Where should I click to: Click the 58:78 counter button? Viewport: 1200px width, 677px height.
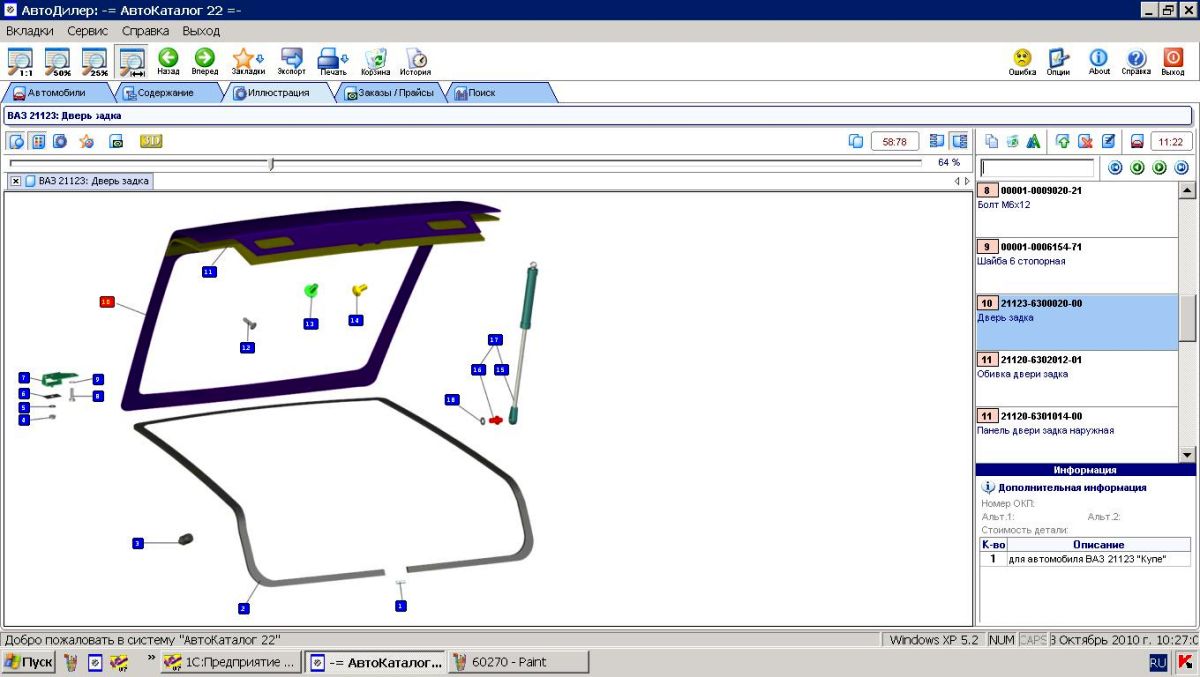click(x=895, y=141)
